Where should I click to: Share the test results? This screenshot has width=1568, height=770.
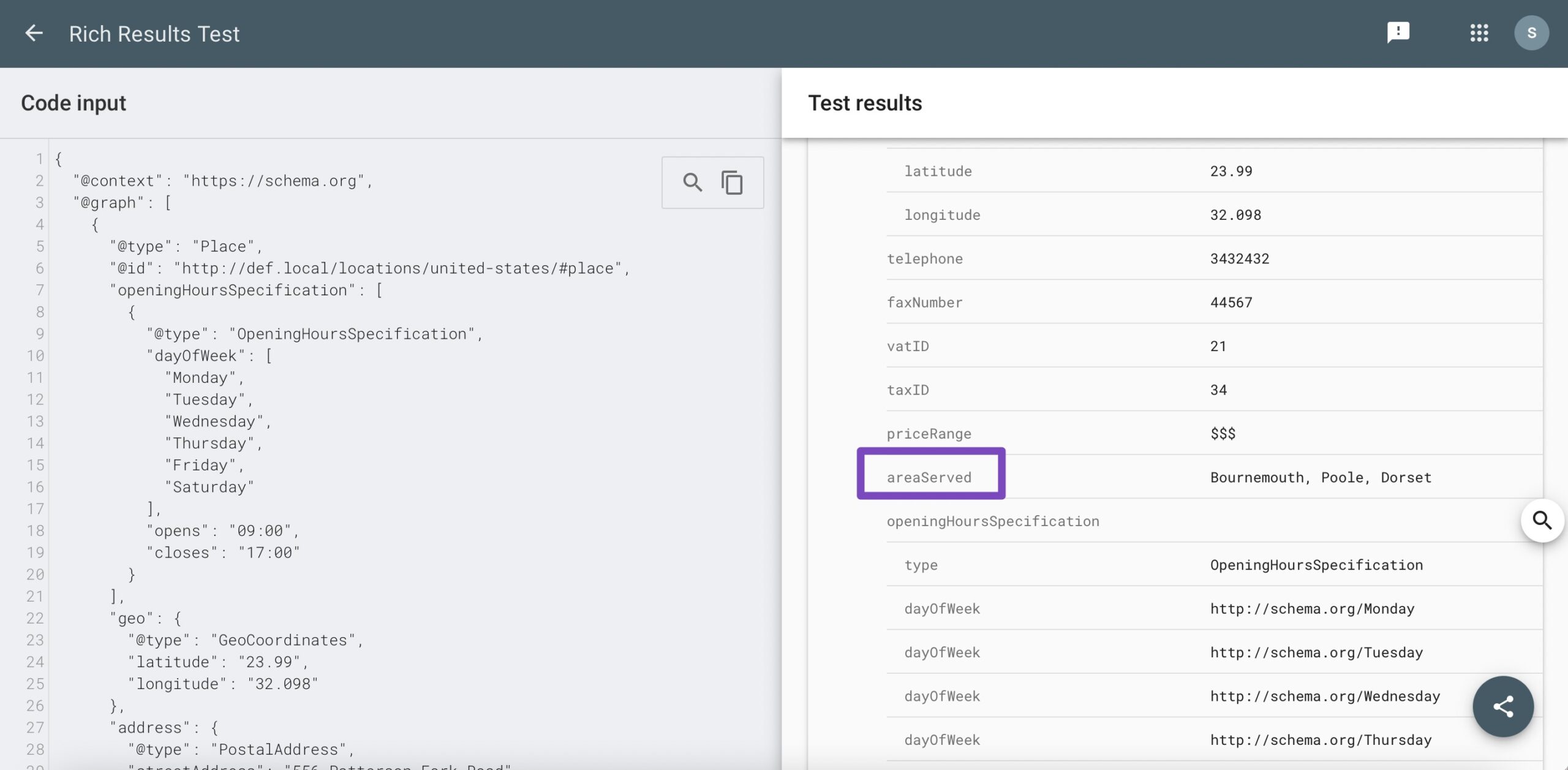1503,706
